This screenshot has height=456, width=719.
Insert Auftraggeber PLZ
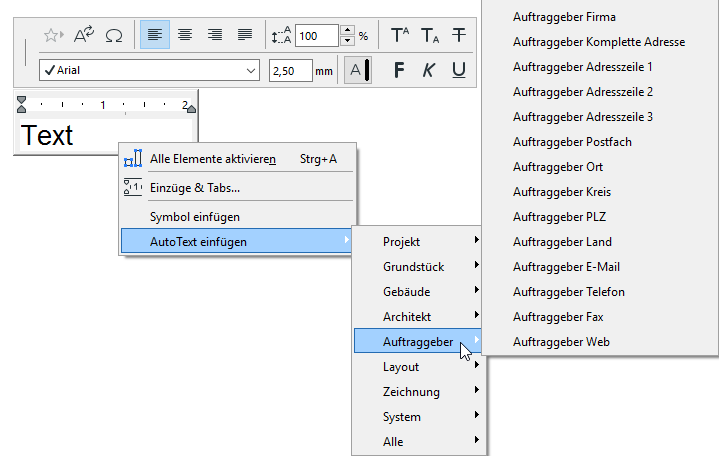600,217
